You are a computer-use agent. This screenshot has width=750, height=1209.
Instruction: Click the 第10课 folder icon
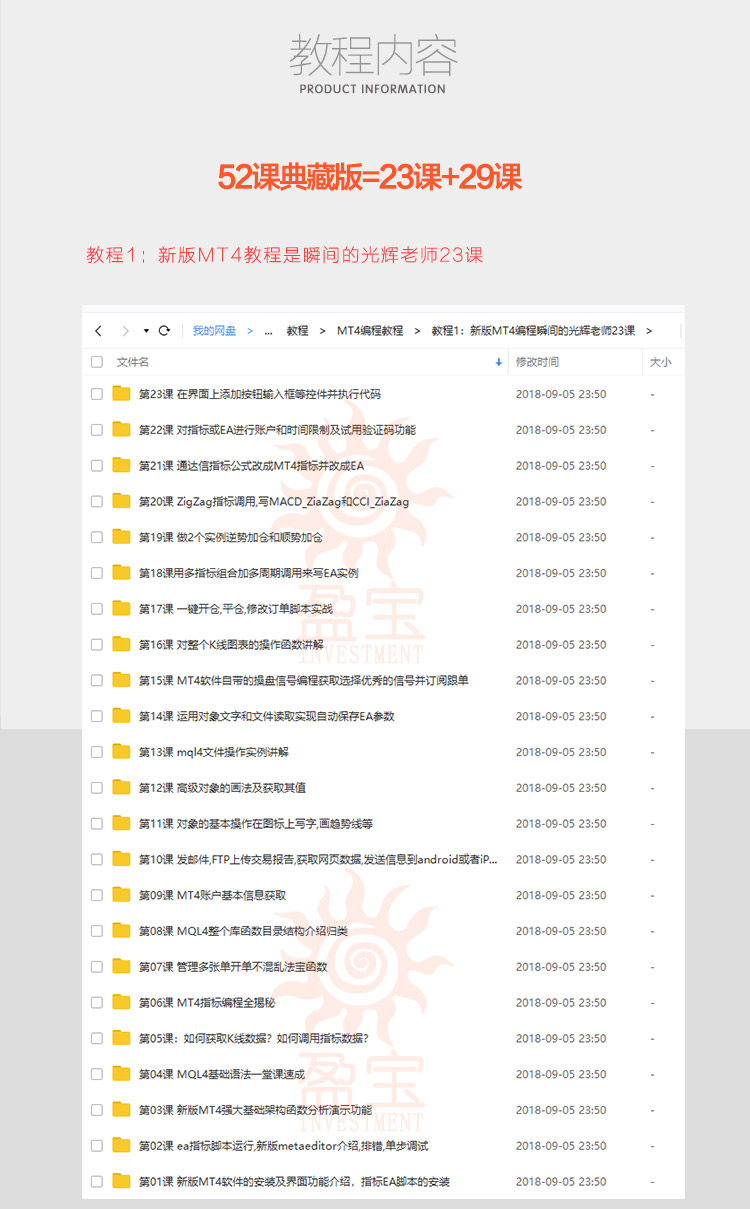tap(122, 859)
